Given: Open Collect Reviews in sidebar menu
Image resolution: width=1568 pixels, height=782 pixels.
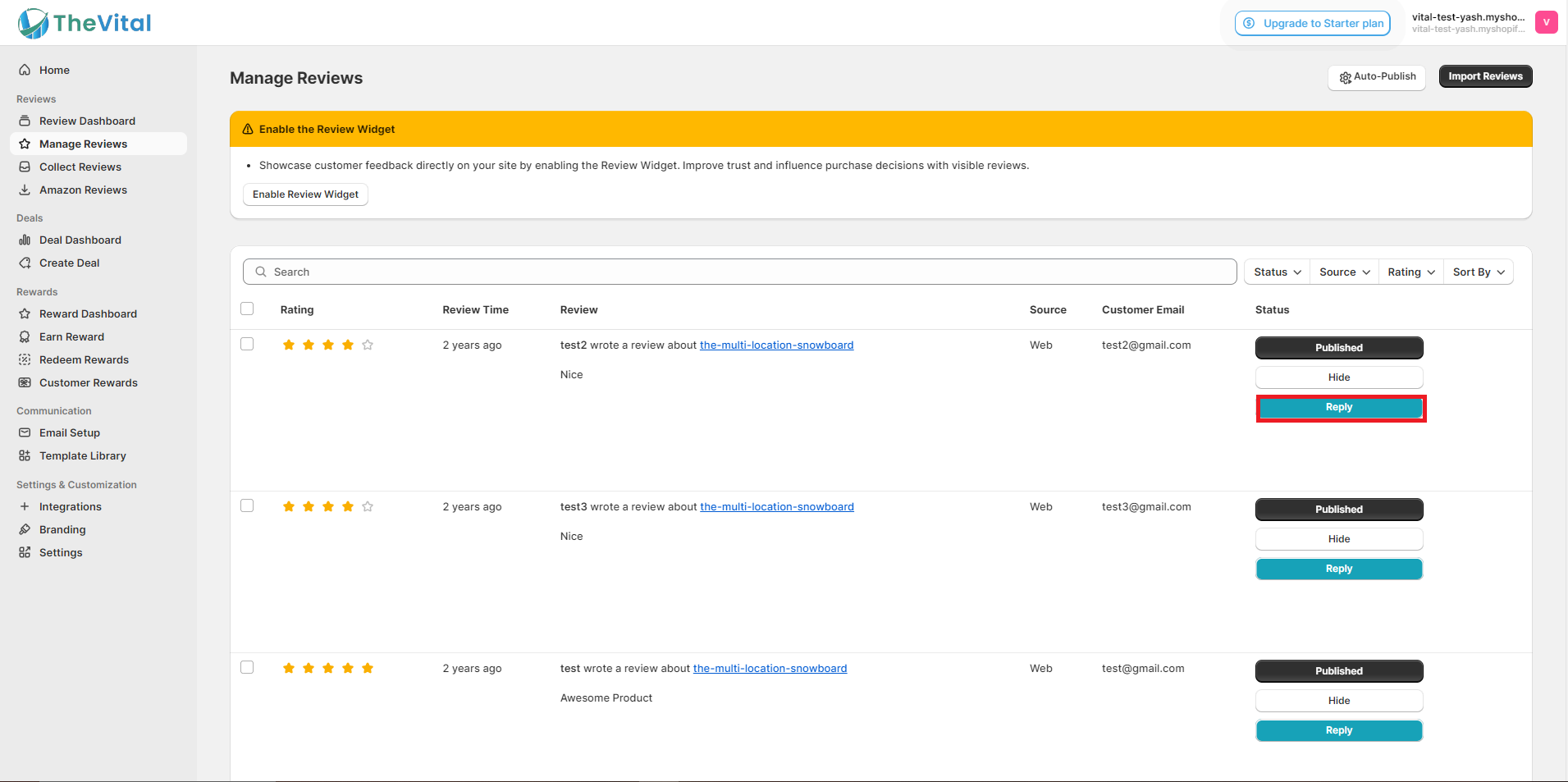Looking at the screenshot, I should pyautogui.click(x=80, y=167).
